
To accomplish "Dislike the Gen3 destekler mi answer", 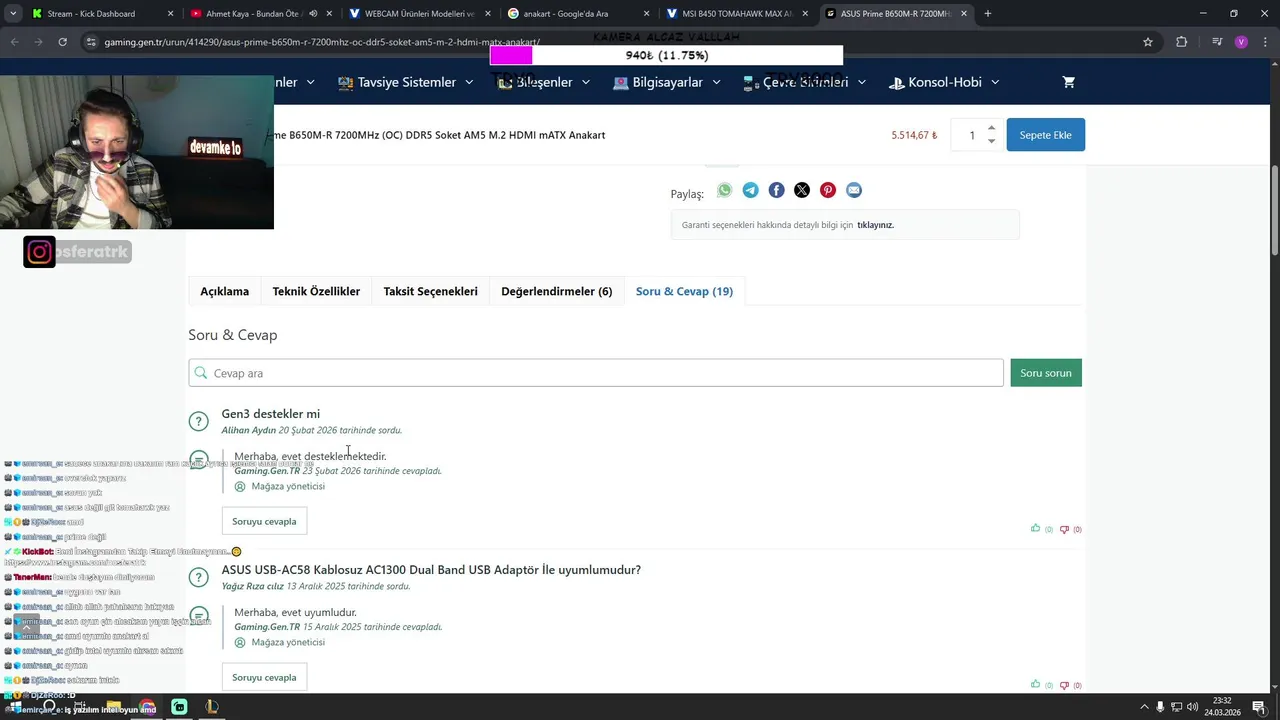I will click(1064, 529).
